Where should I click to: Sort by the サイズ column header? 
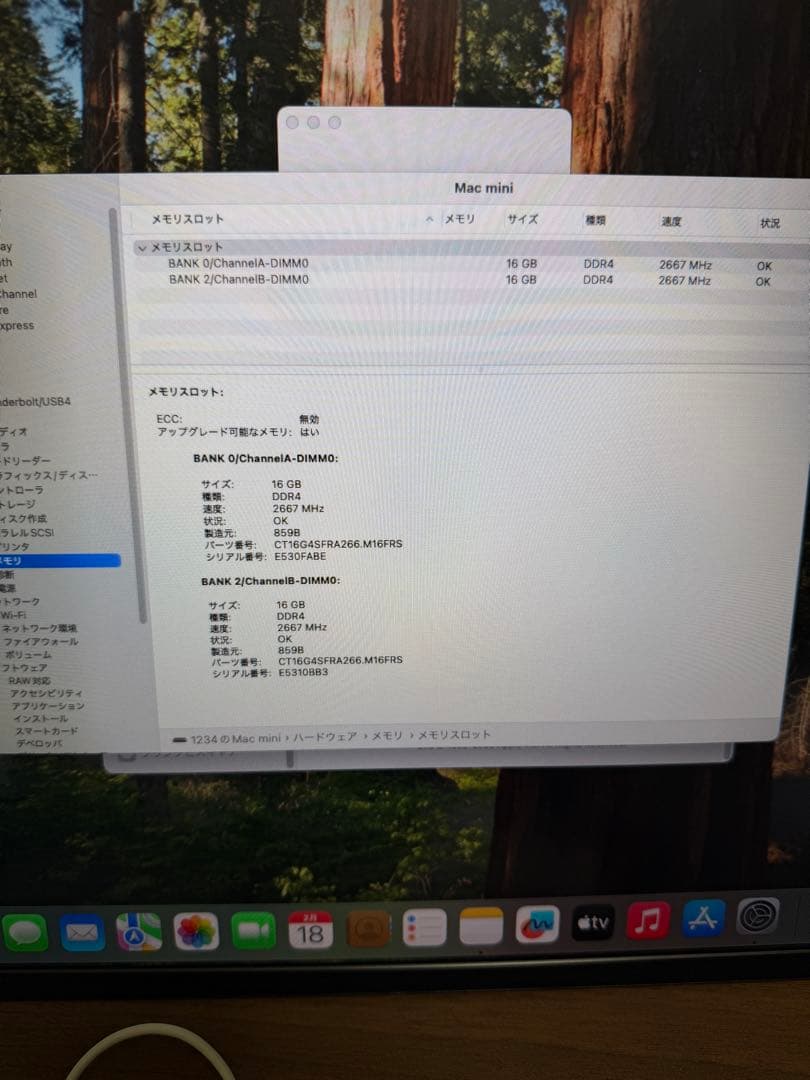tap(523, 219)
